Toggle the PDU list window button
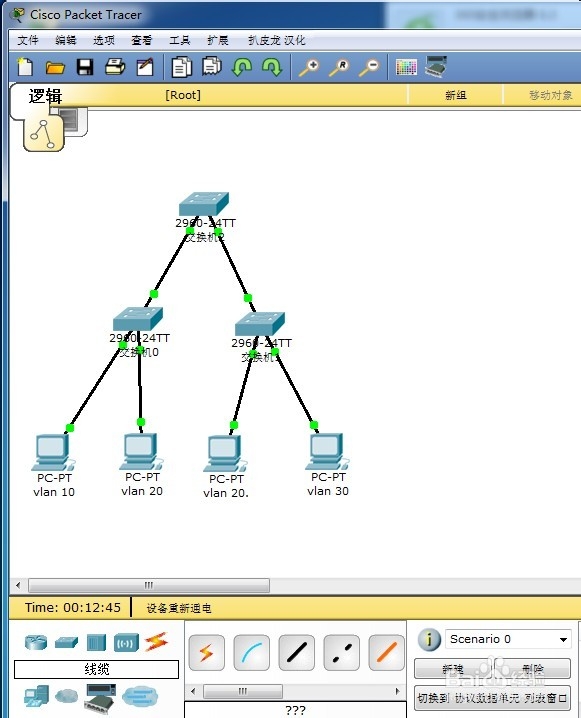Screen dimensions: 581x718 pyautogui.click(x=492, y=698)
